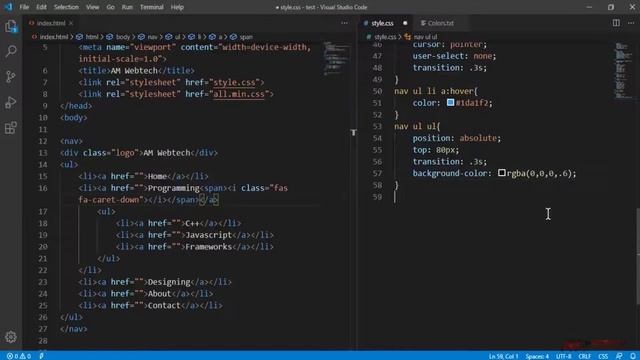Open the Extensions view
The height and width of the screenshot is (360, 640).
[x=11, y=128]
